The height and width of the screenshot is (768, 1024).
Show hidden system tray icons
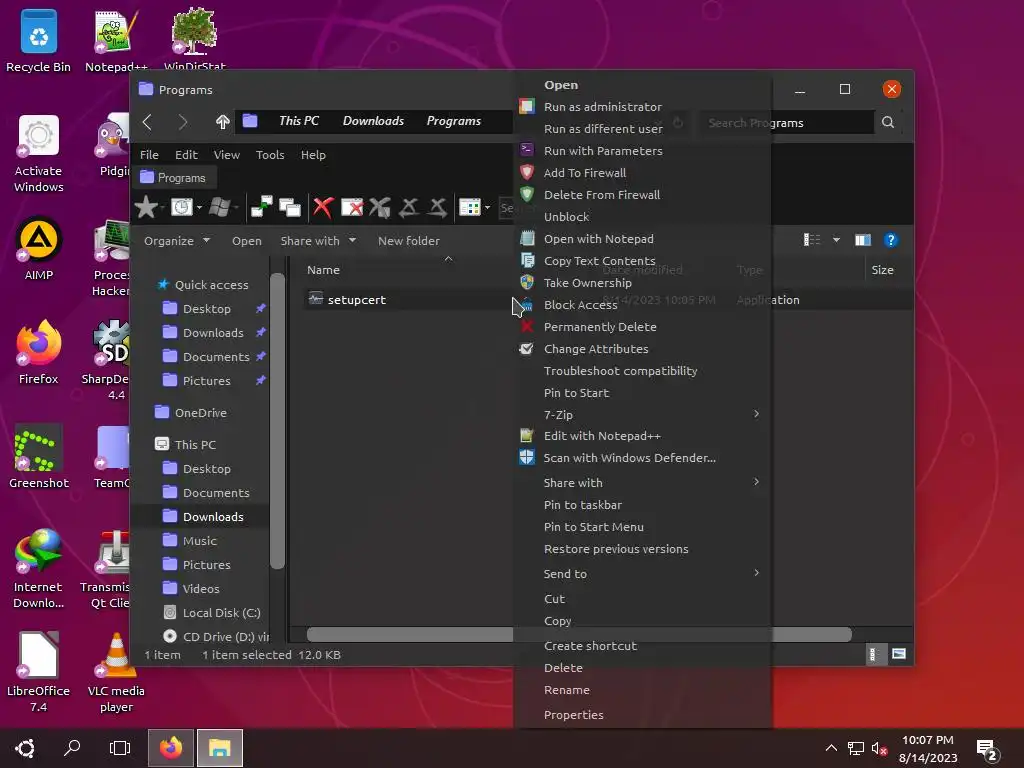(831, 748)
